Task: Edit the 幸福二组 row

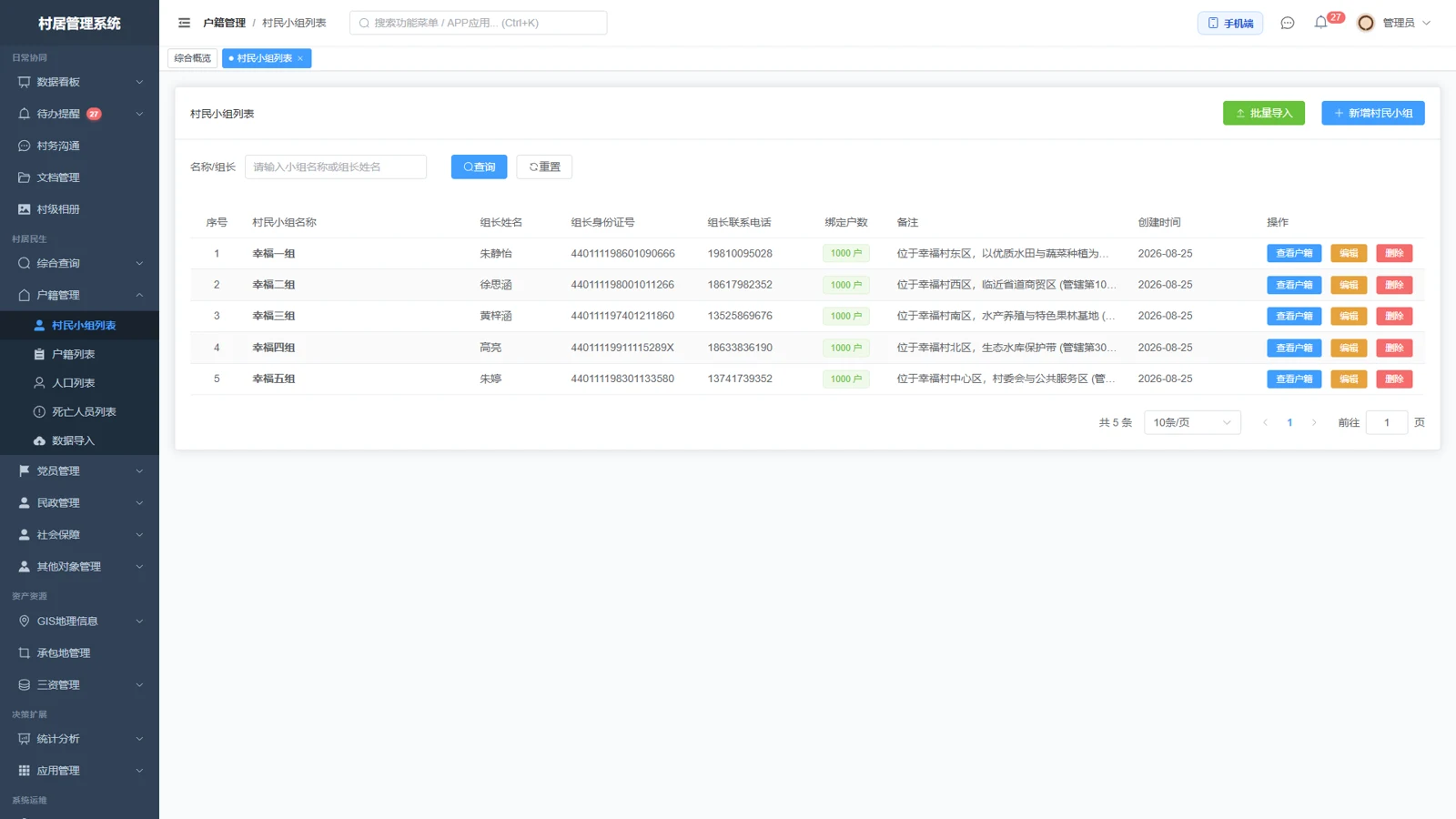Action: 1349,285
